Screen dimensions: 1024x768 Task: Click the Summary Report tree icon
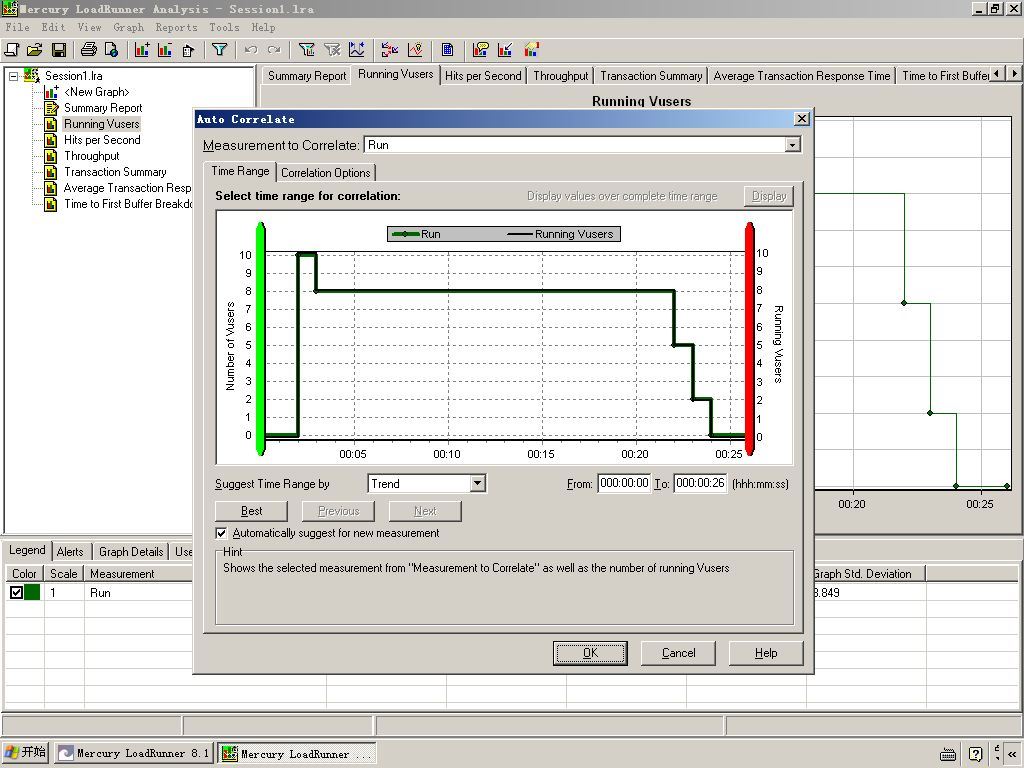pos(51,108)
